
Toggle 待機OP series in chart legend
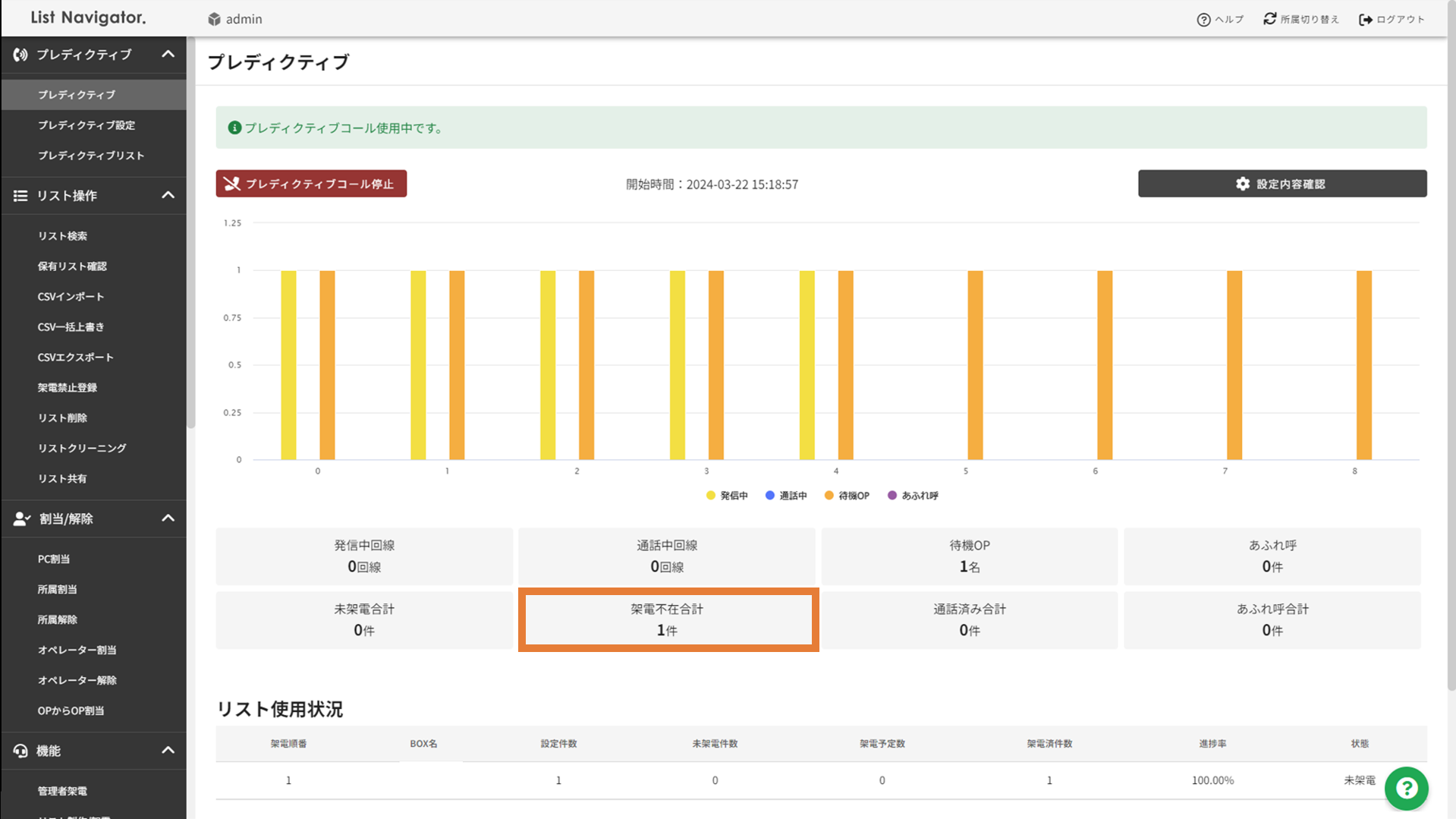847,496
